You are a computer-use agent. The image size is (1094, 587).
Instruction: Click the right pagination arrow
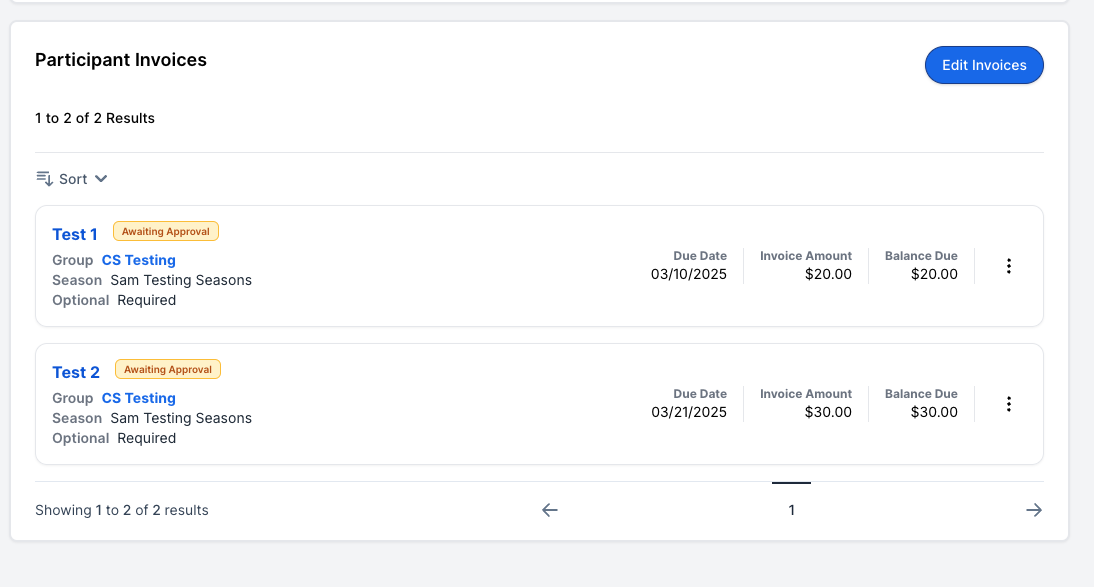click(x=1034, y=510)
